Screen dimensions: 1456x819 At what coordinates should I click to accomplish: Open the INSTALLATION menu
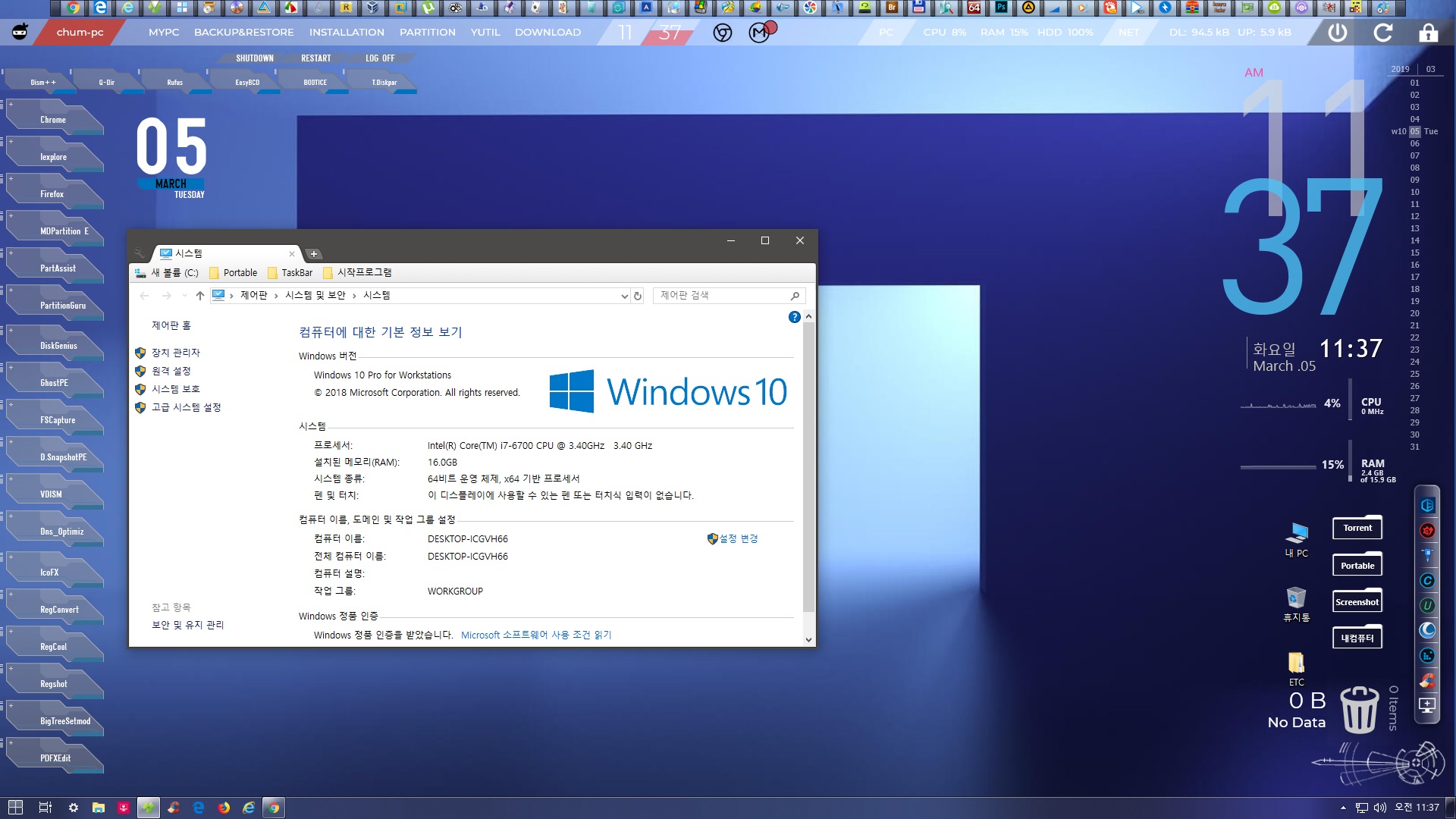point(347,33)
